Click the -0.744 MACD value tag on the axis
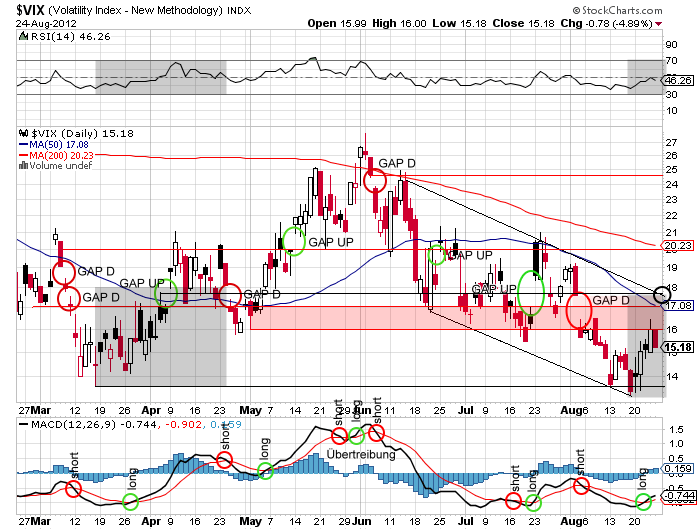Viewport: 700px width, 530px height. [679, 496]
